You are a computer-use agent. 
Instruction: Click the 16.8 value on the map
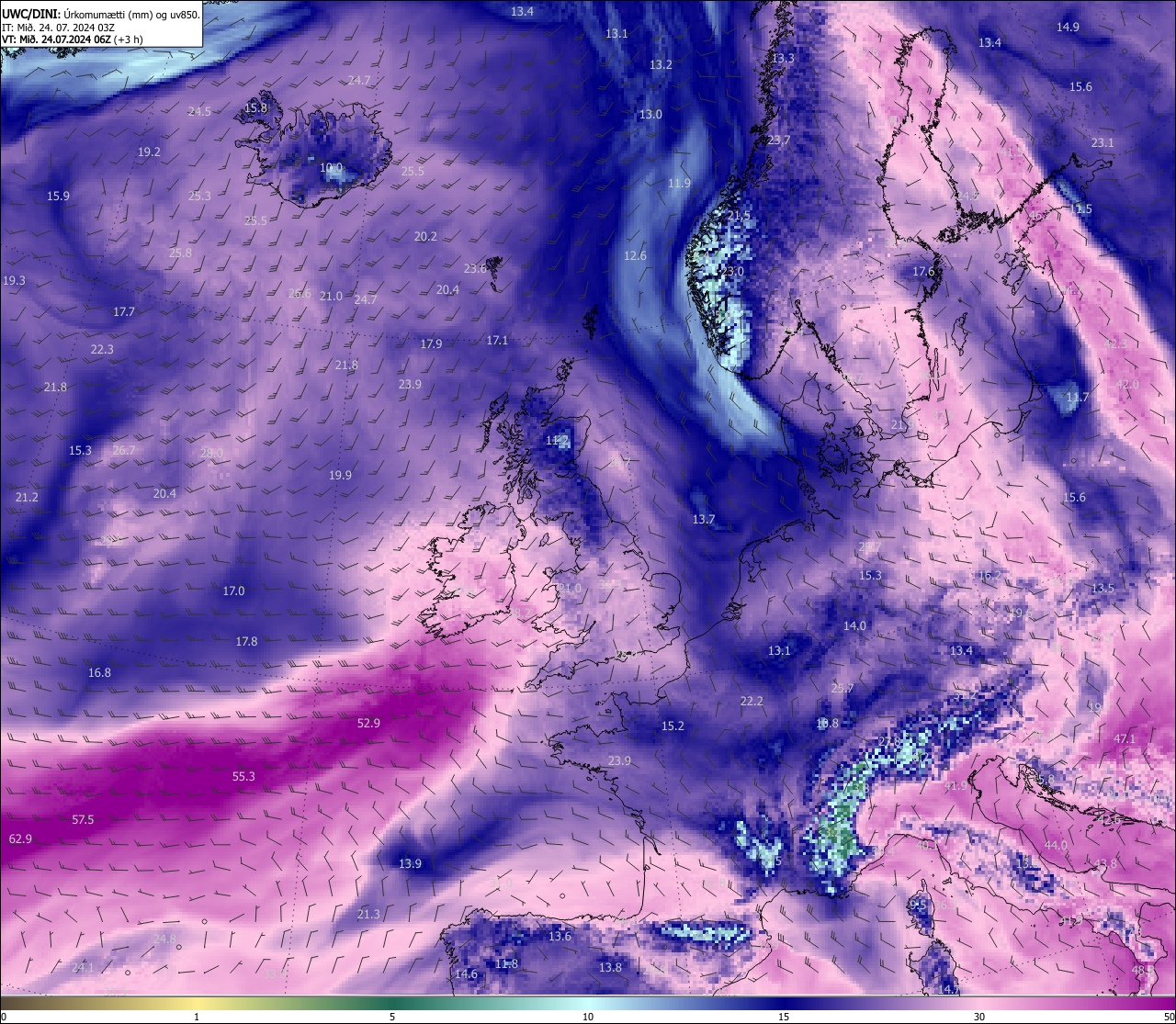point(99,672)
